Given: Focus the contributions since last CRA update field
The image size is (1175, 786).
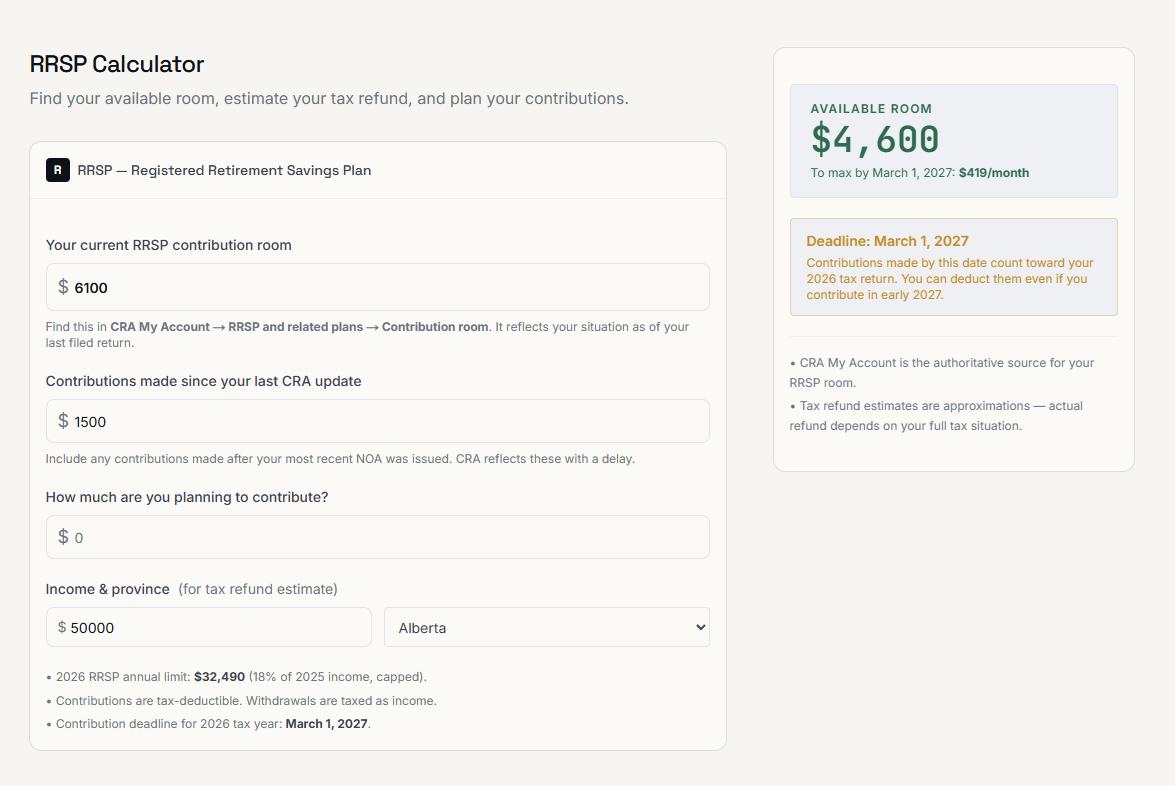Looking at the screenshot, I should [x=378, y=421].
